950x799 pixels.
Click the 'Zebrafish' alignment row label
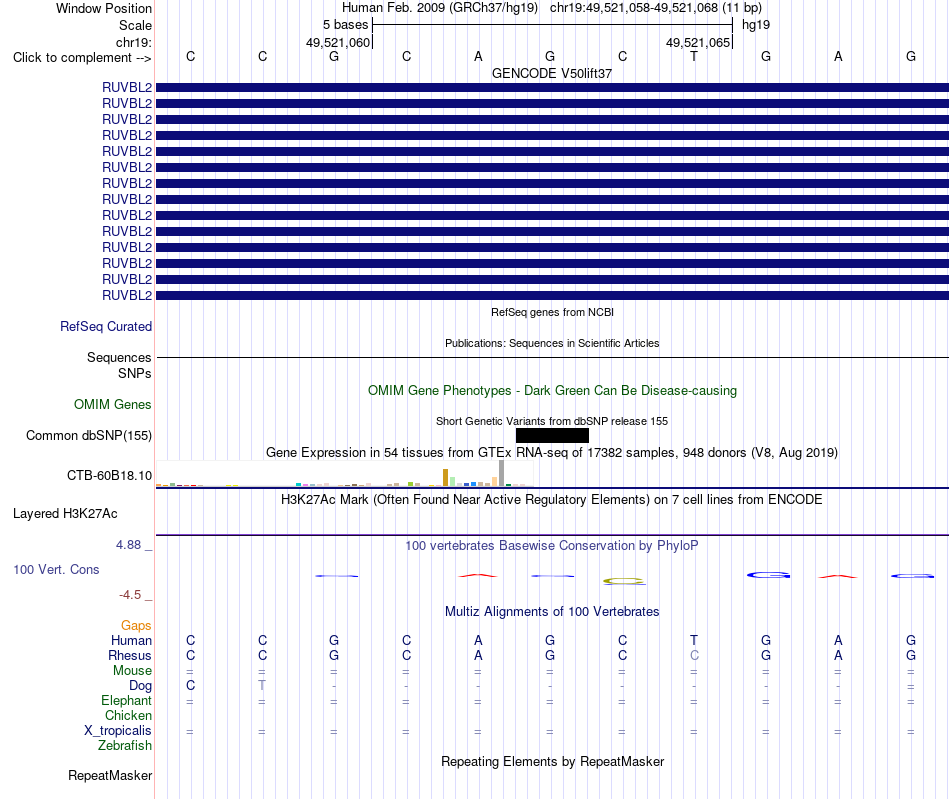125,746
